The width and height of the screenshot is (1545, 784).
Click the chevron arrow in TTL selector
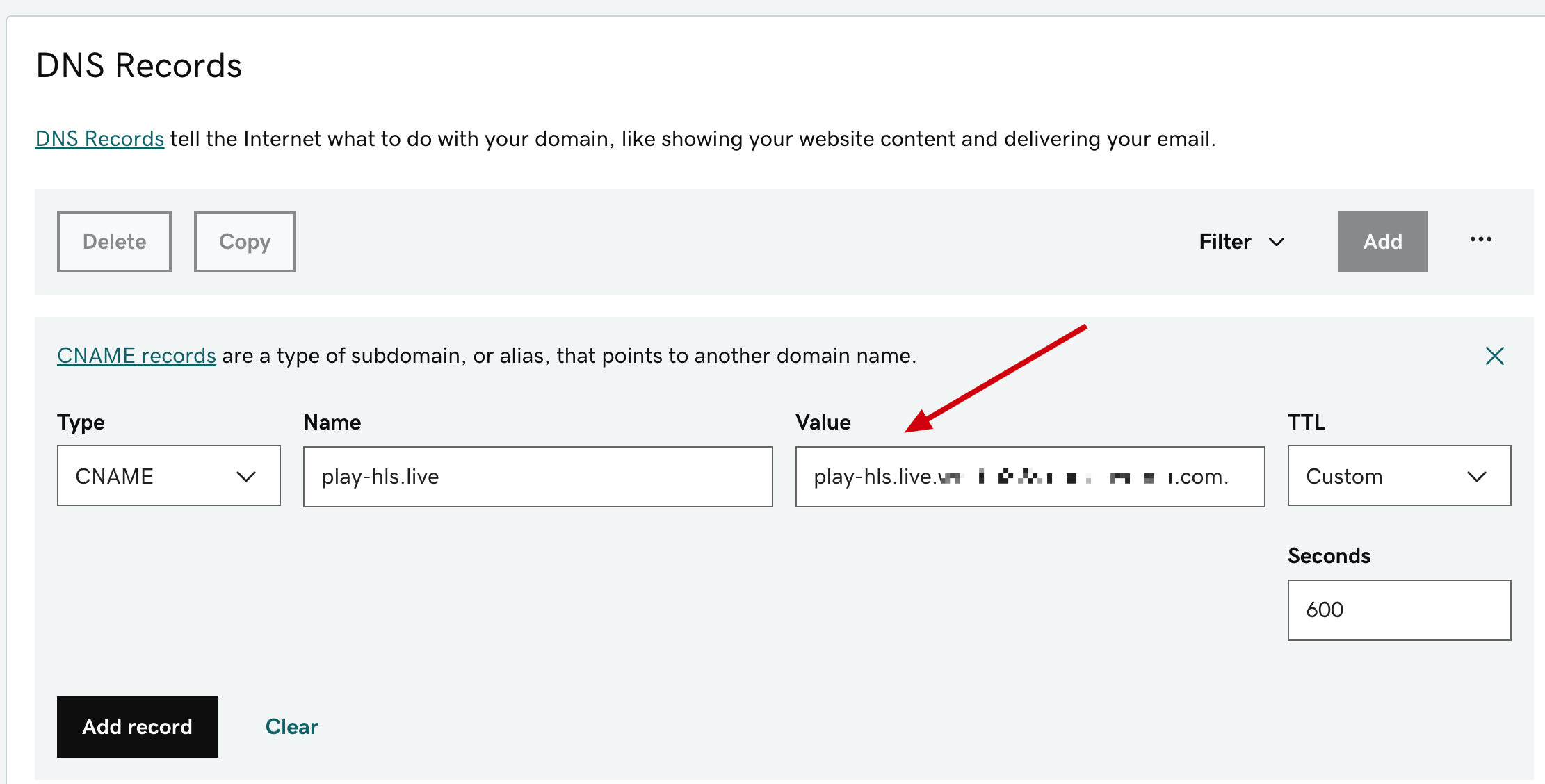coord(1477,477)
